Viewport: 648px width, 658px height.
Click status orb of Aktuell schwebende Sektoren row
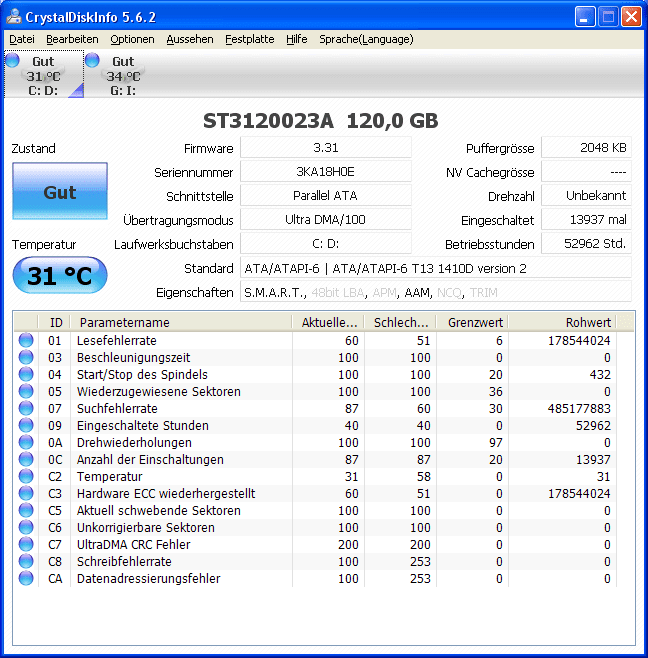coord(26,510)
